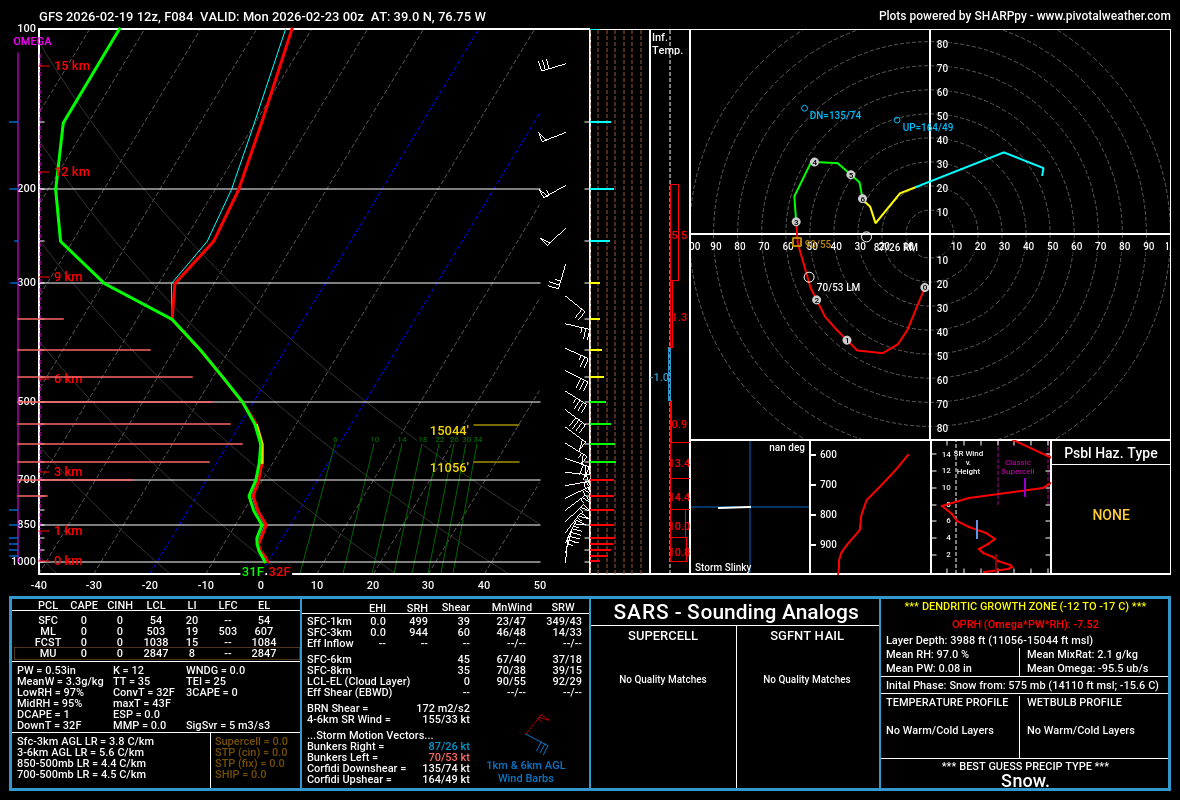Screen dimensions: 1180x800
Task: Select hodograph point labeled 4
Action: [x=815, y=160]
